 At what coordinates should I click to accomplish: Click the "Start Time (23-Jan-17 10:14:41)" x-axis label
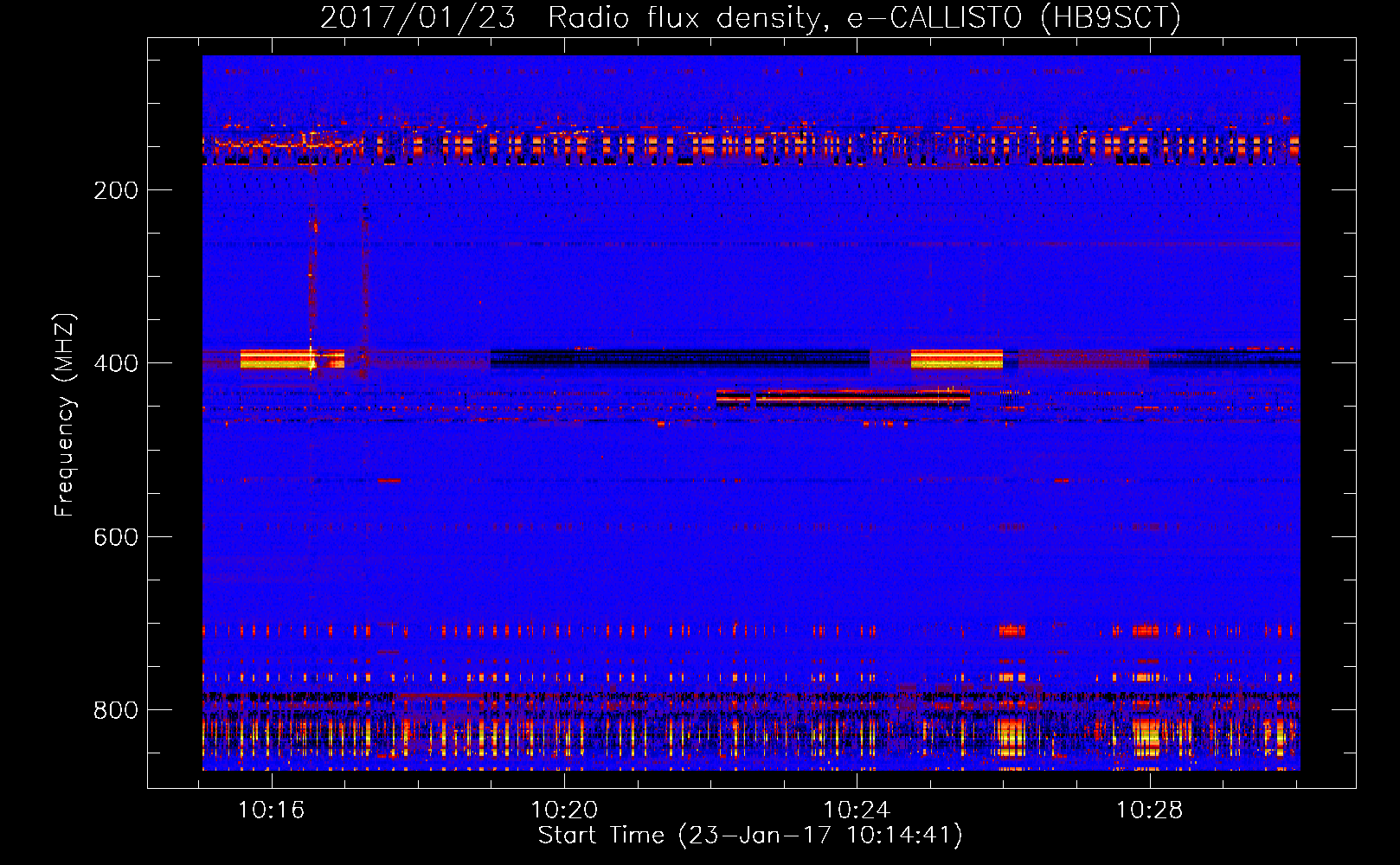pyautogui.click(x=750, y=836)
